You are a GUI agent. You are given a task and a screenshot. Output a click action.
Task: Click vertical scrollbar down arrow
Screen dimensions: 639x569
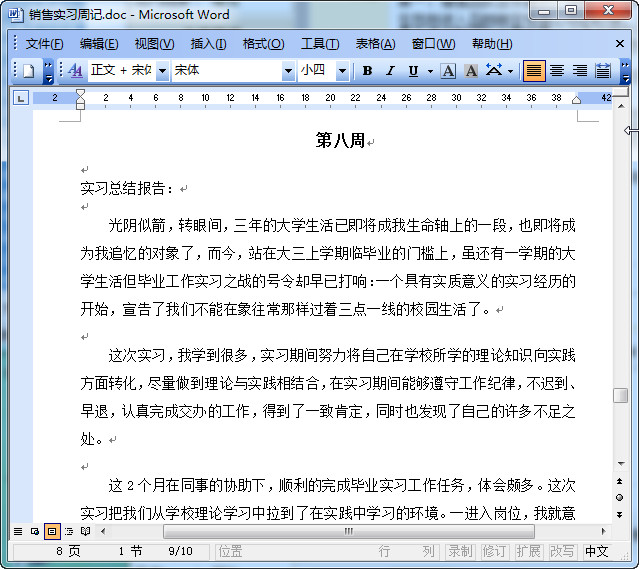[621, 464]
